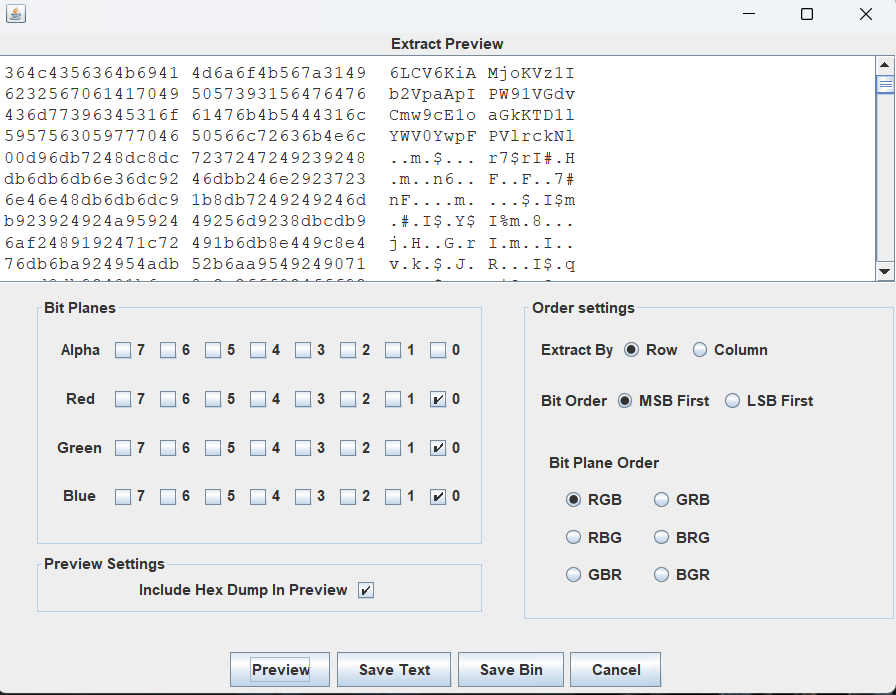Screen dimensions: 896x695
Task: Check the Alpha bit plane 6 box
Action: coord(168,350)
